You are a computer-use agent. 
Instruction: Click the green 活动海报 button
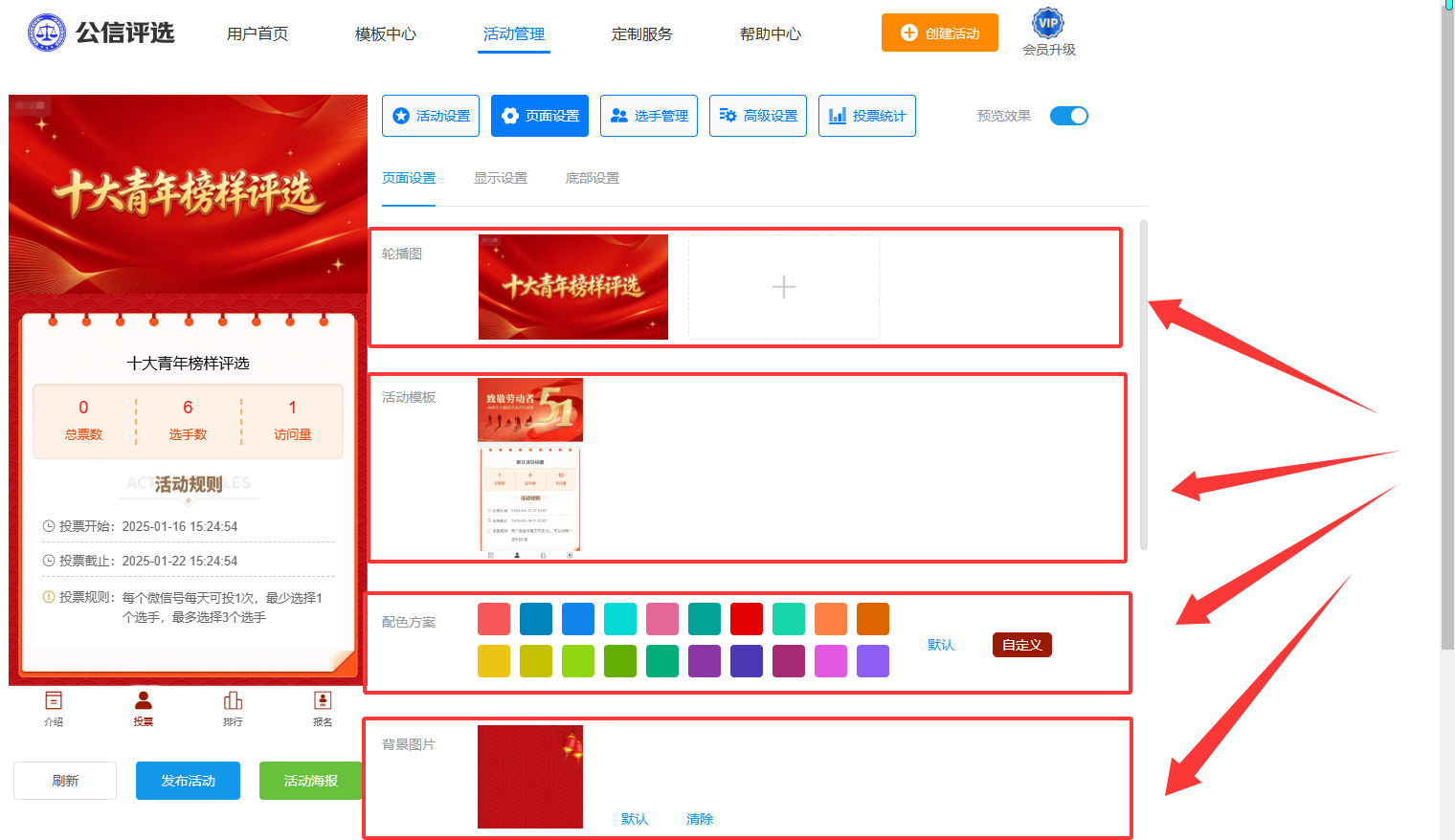click(x=311, y=781)
